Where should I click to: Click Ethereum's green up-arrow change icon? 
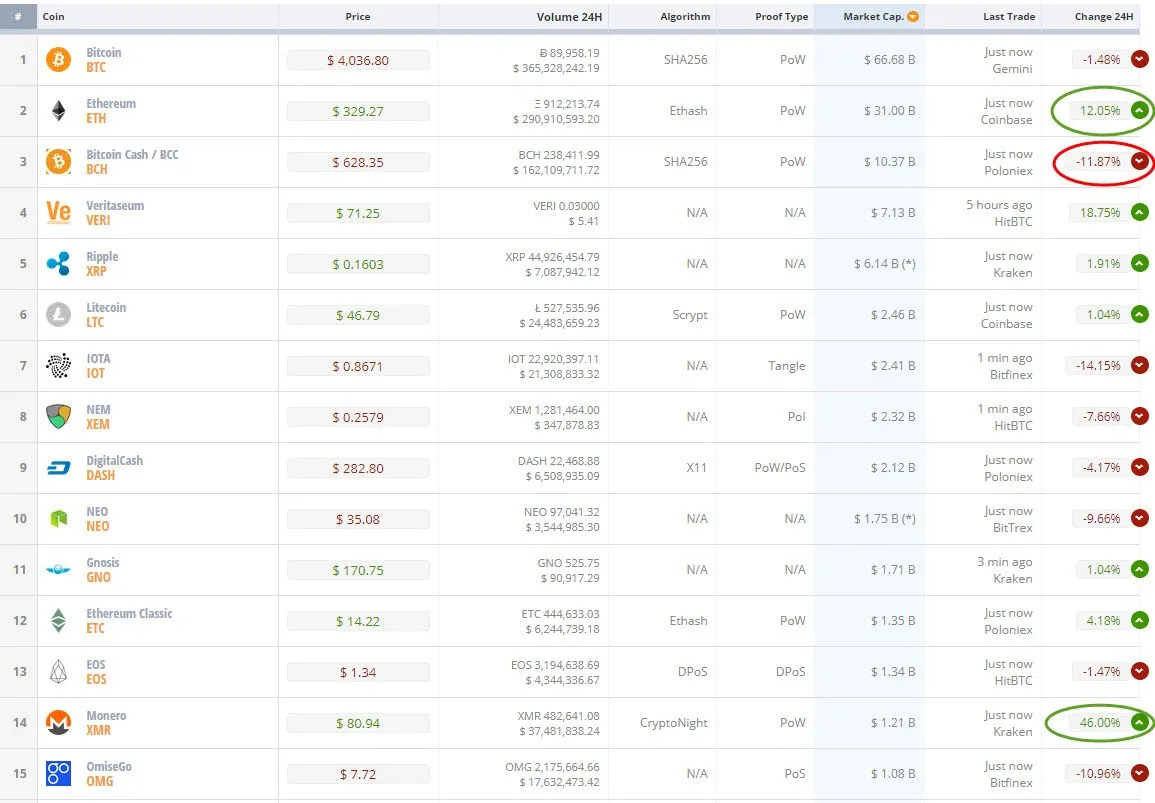click(1140, 111)
